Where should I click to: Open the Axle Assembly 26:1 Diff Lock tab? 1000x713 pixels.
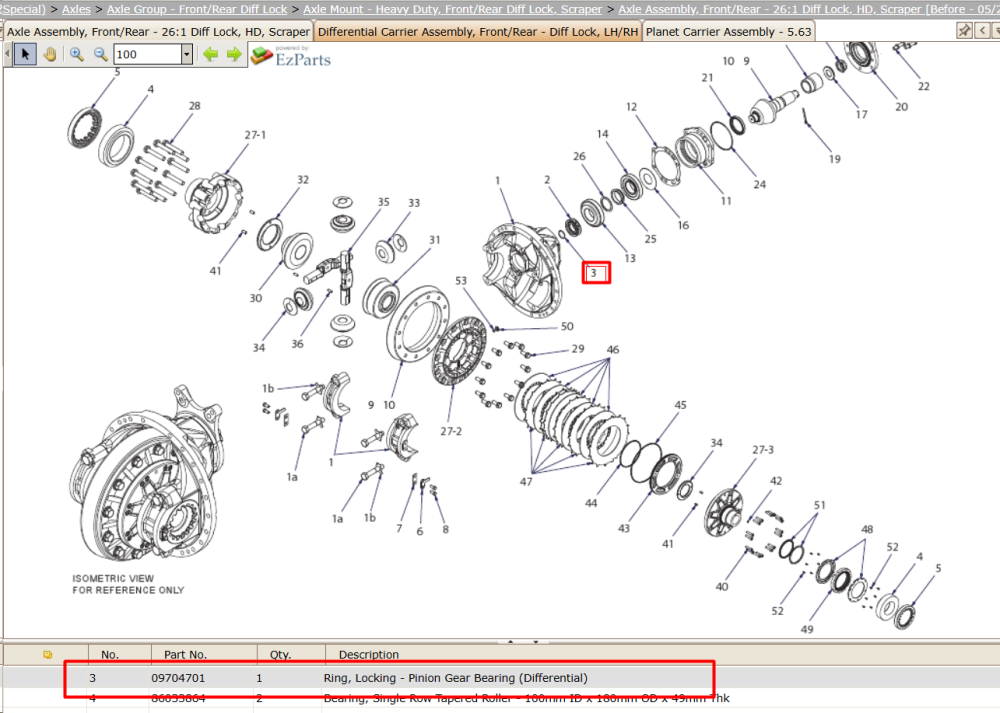tap(158, 31)
